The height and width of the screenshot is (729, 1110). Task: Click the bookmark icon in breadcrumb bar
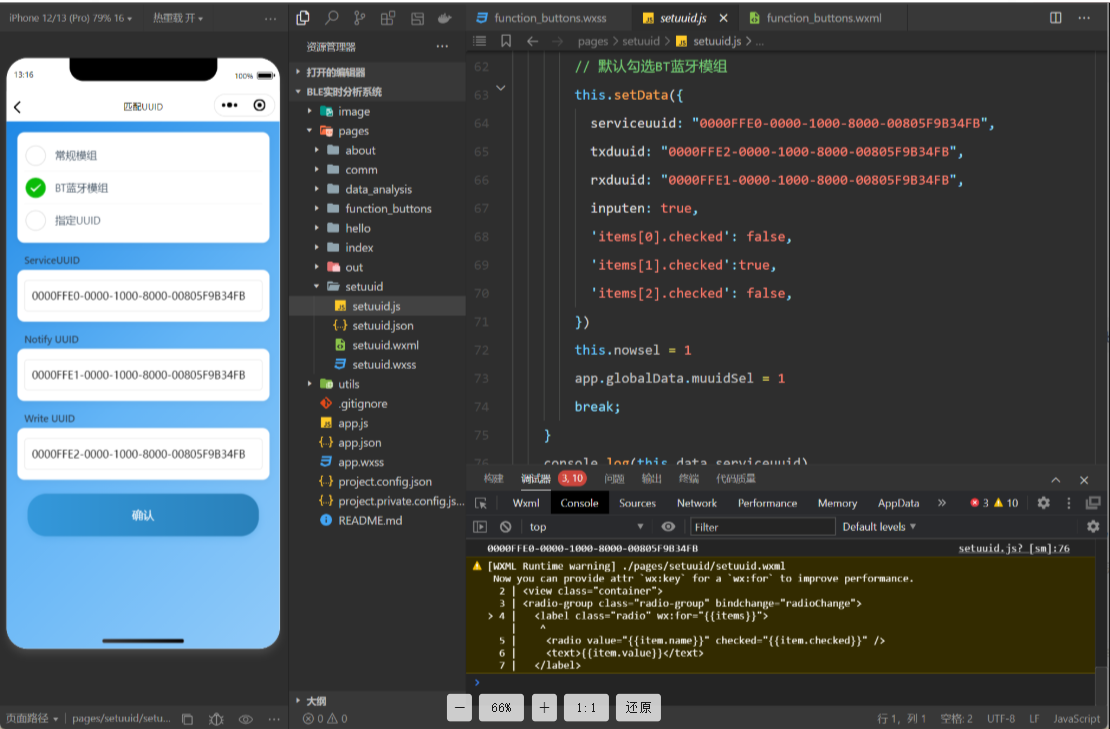(x=506, y=41)
